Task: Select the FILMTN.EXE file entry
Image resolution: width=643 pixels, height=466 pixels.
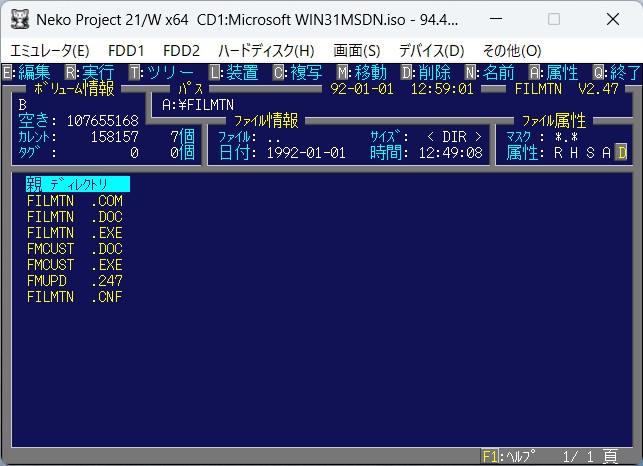Action: 75,232
